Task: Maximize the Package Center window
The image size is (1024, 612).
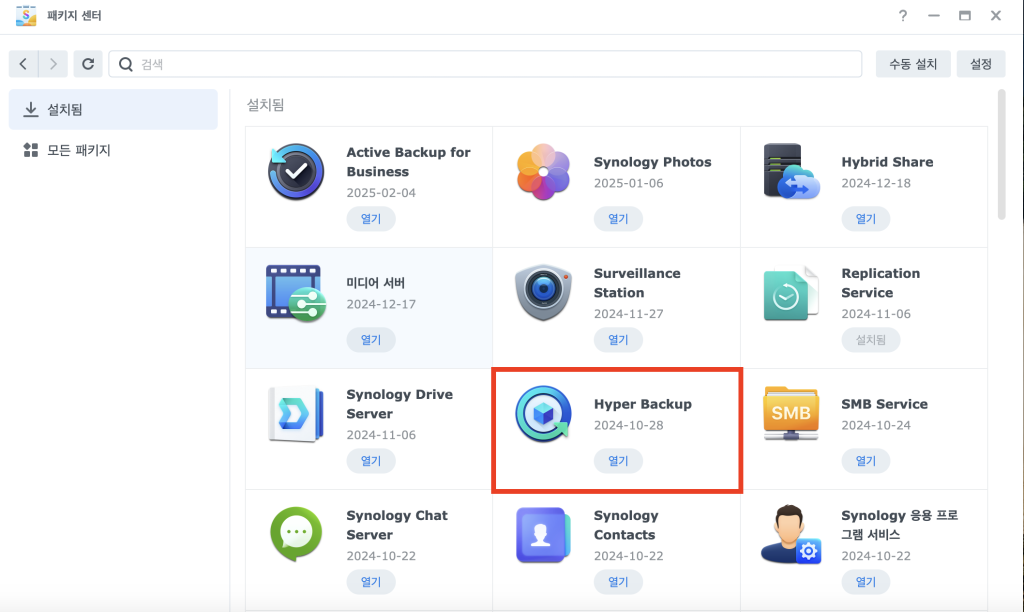Action: pyautogui.click(x=965, y=16)
